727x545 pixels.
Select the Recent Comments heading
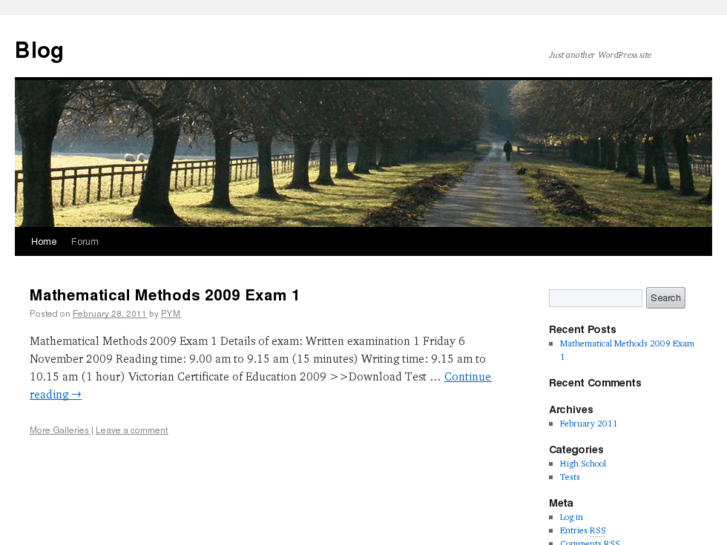pyautogui.click(x=595, y=383)
